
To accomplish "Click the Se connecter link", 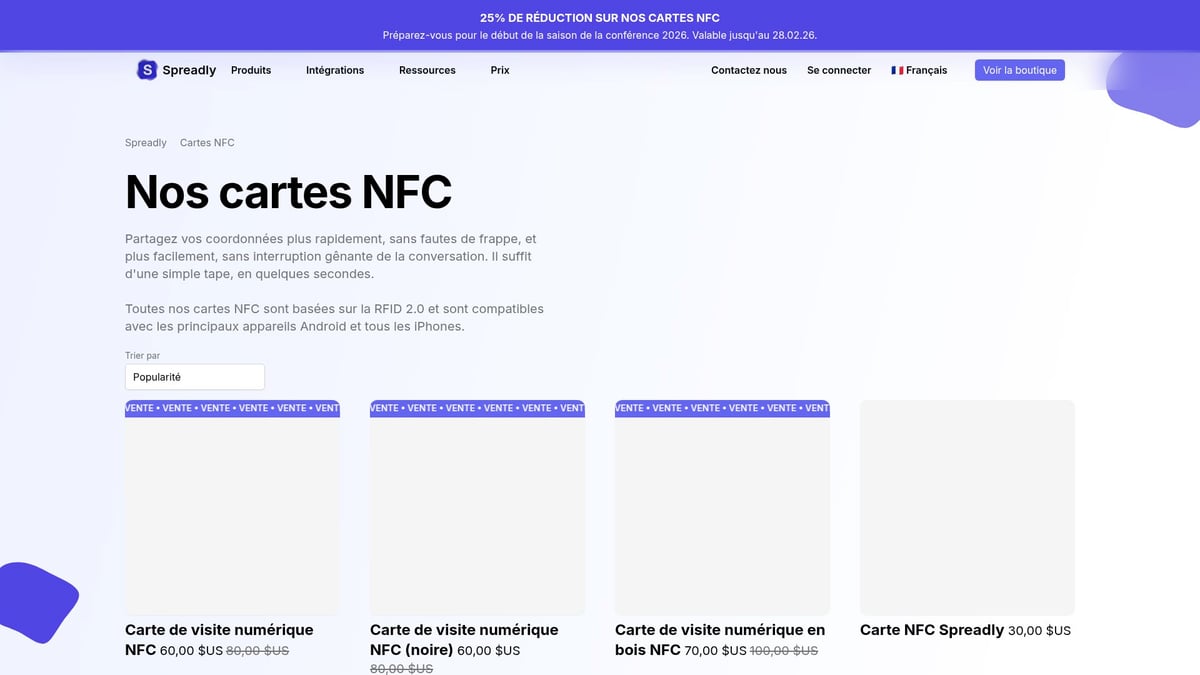I will pos(839,70).
